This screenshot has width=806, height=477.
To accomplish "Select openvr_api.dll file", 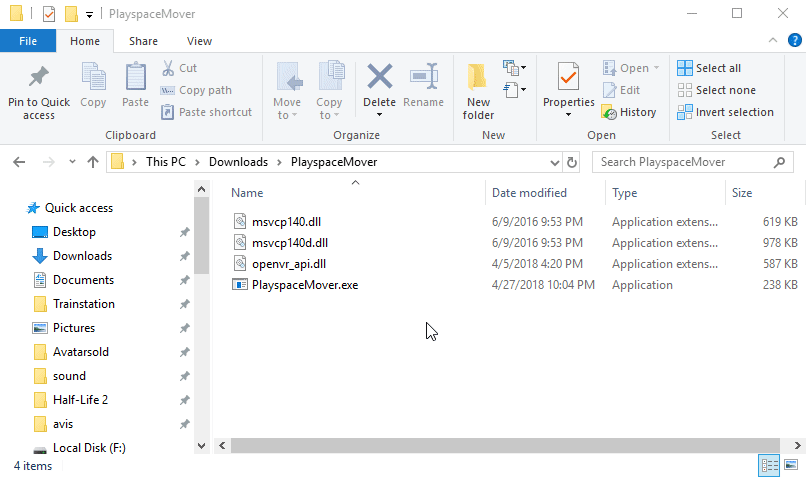I will tap(289, 264).
